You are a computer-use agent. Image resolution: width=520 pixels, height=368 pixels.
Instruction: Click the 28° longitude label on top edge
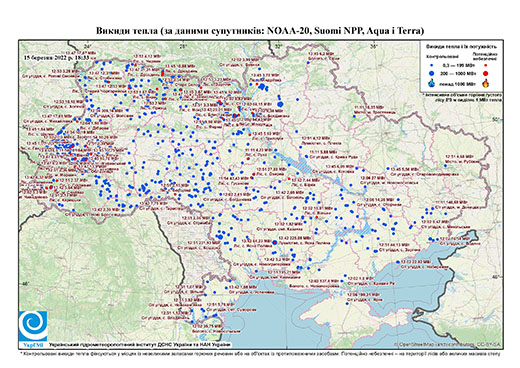(x=183, y=47)
